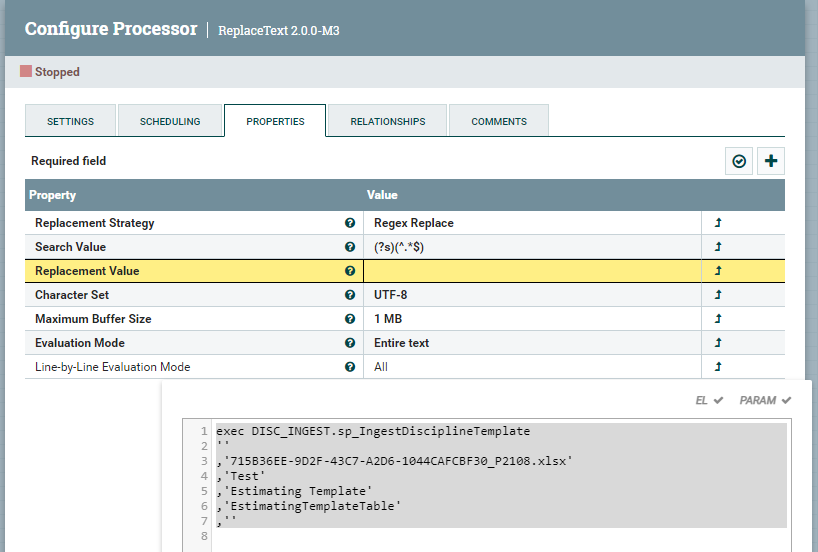Click help icon next to Character Set

click(350, 295)
